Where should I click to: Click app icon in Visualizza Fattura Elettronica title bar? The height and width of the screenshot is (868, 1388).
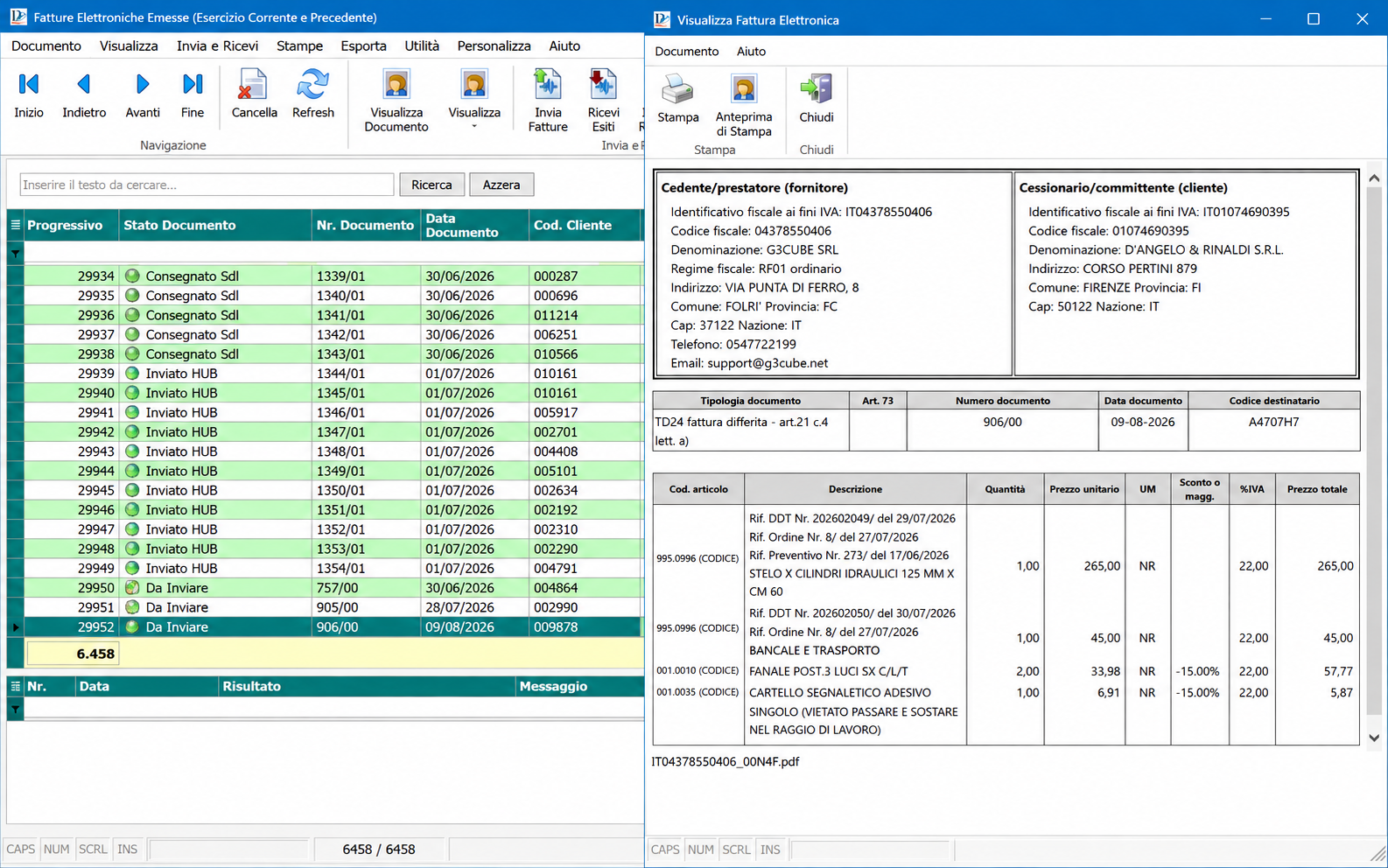click(662, 19)
